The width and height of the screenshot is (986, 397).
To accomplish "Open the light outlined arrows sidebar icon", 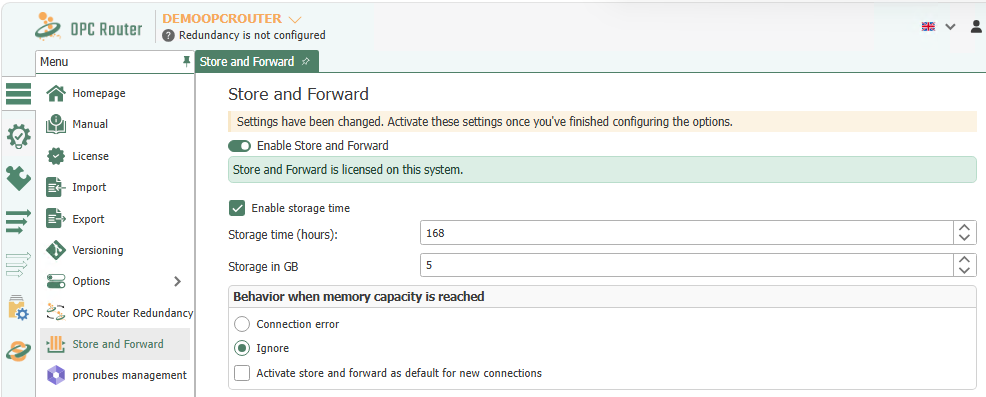I will point(18,264).
